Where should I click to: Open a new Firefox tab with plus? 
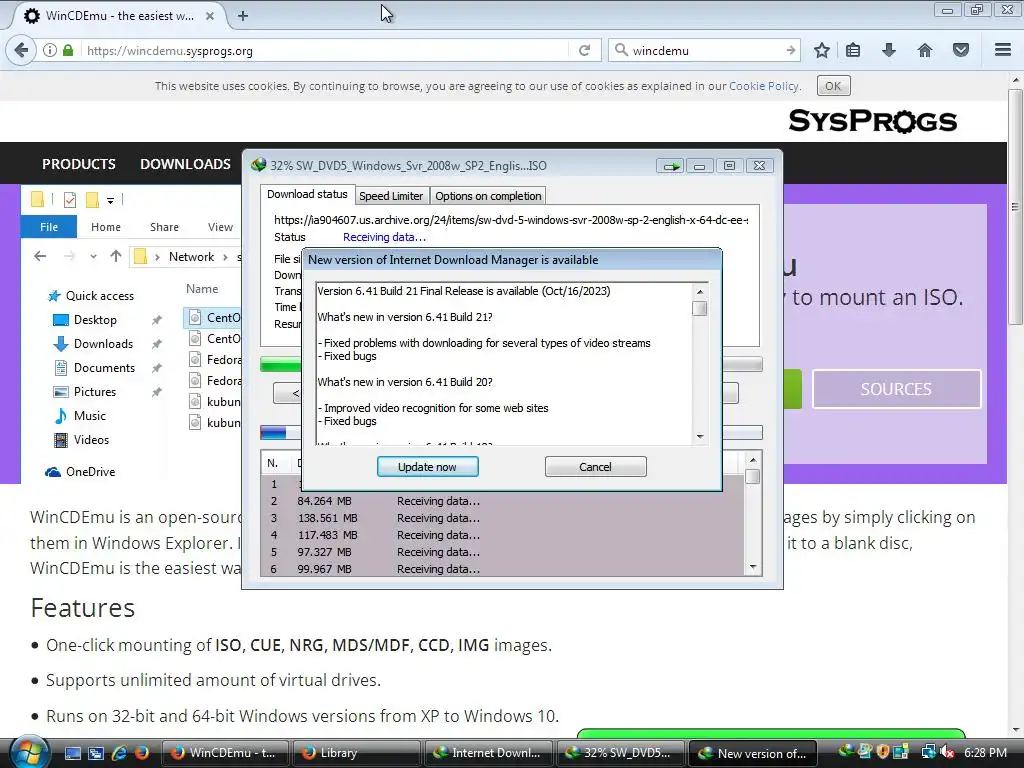pos(243,16)
